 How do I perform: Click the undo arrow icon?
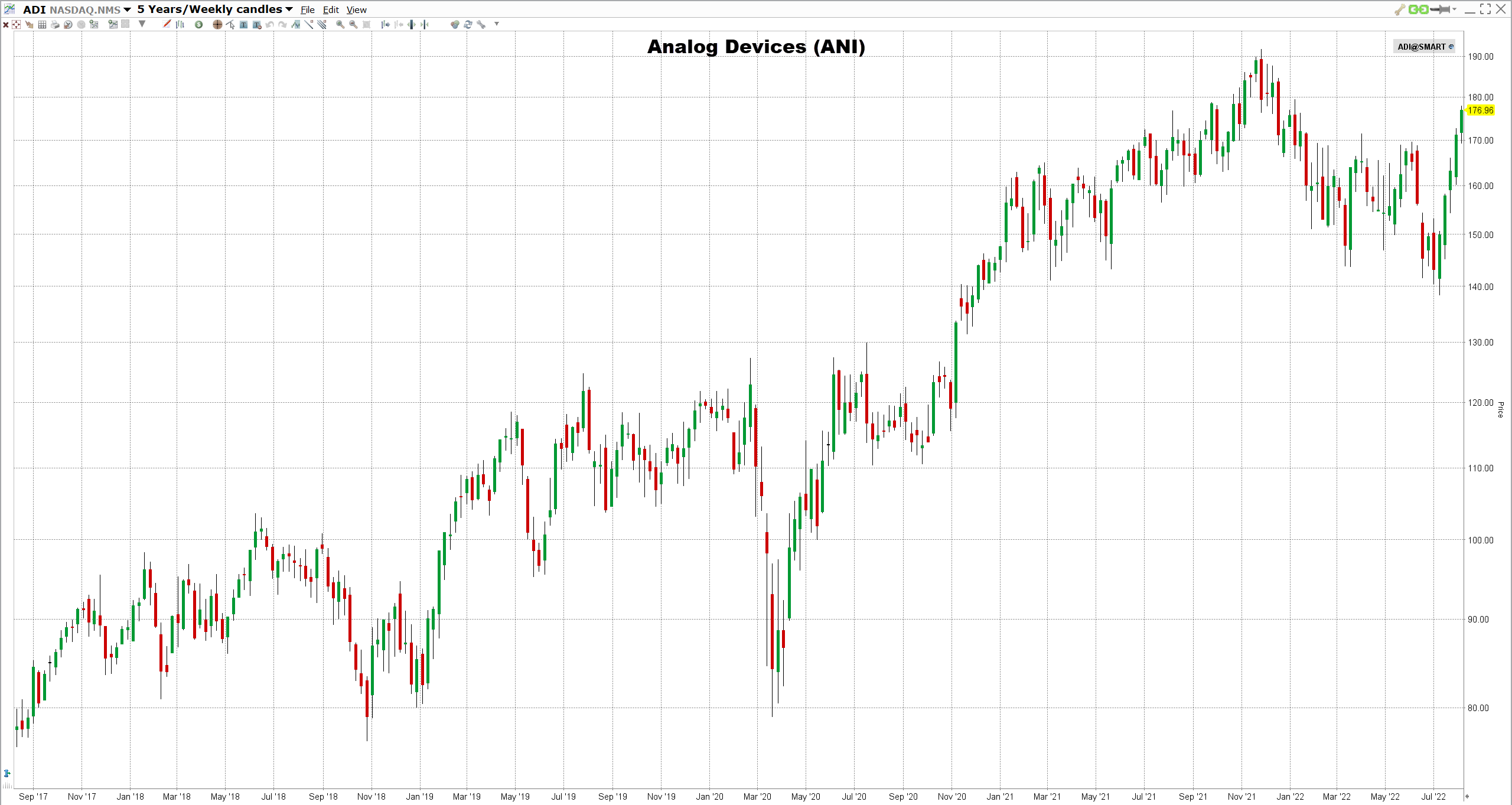pyautogui.click(x=269, y=24)
